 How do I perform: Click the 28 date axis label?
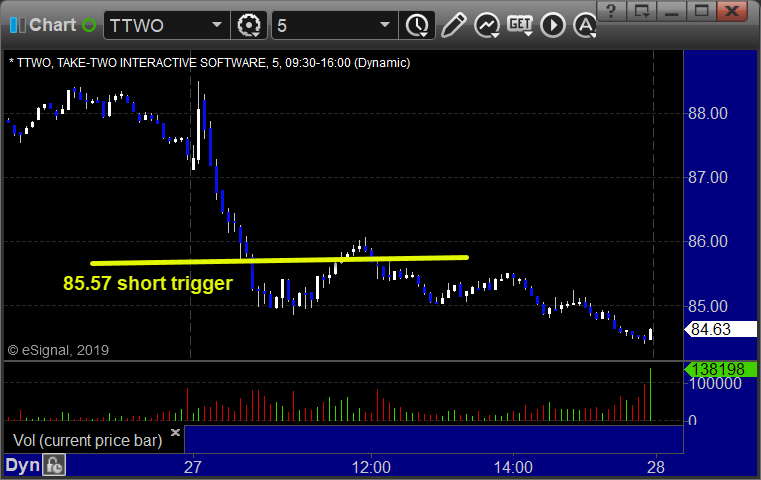(656, 467)
